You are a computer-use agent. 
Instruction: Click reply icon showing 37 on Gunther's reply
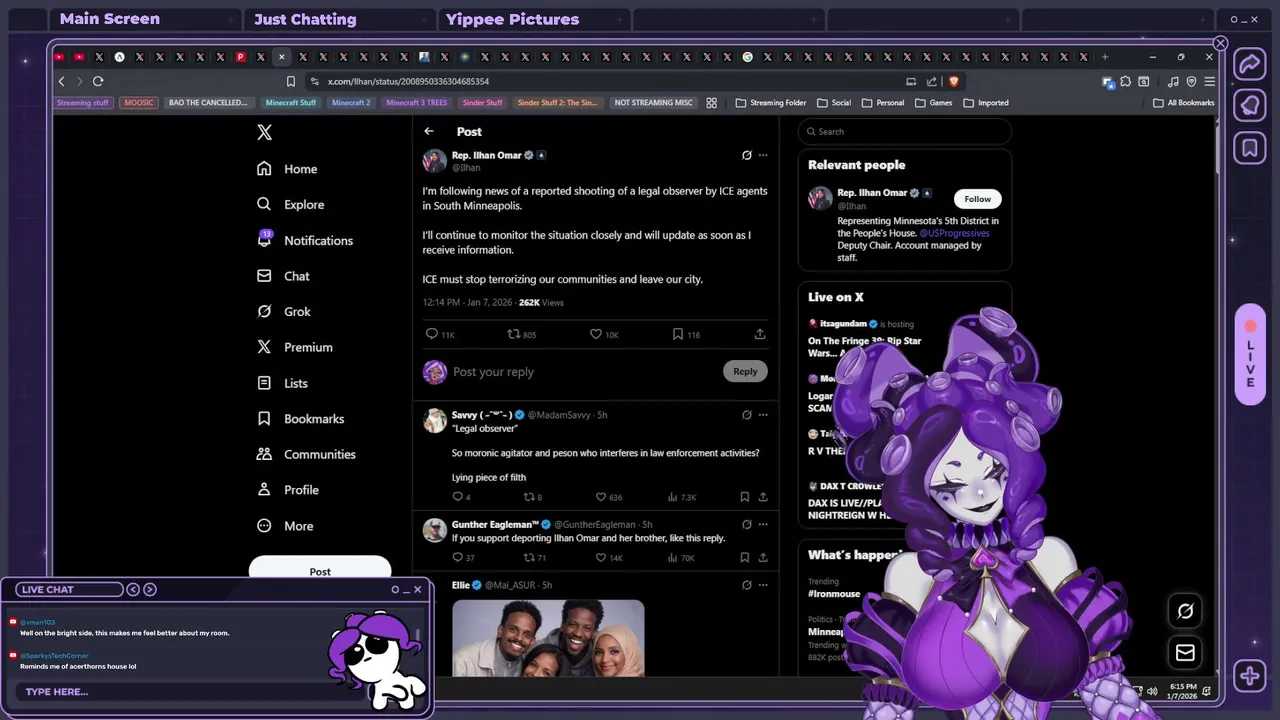coord(458,557)
